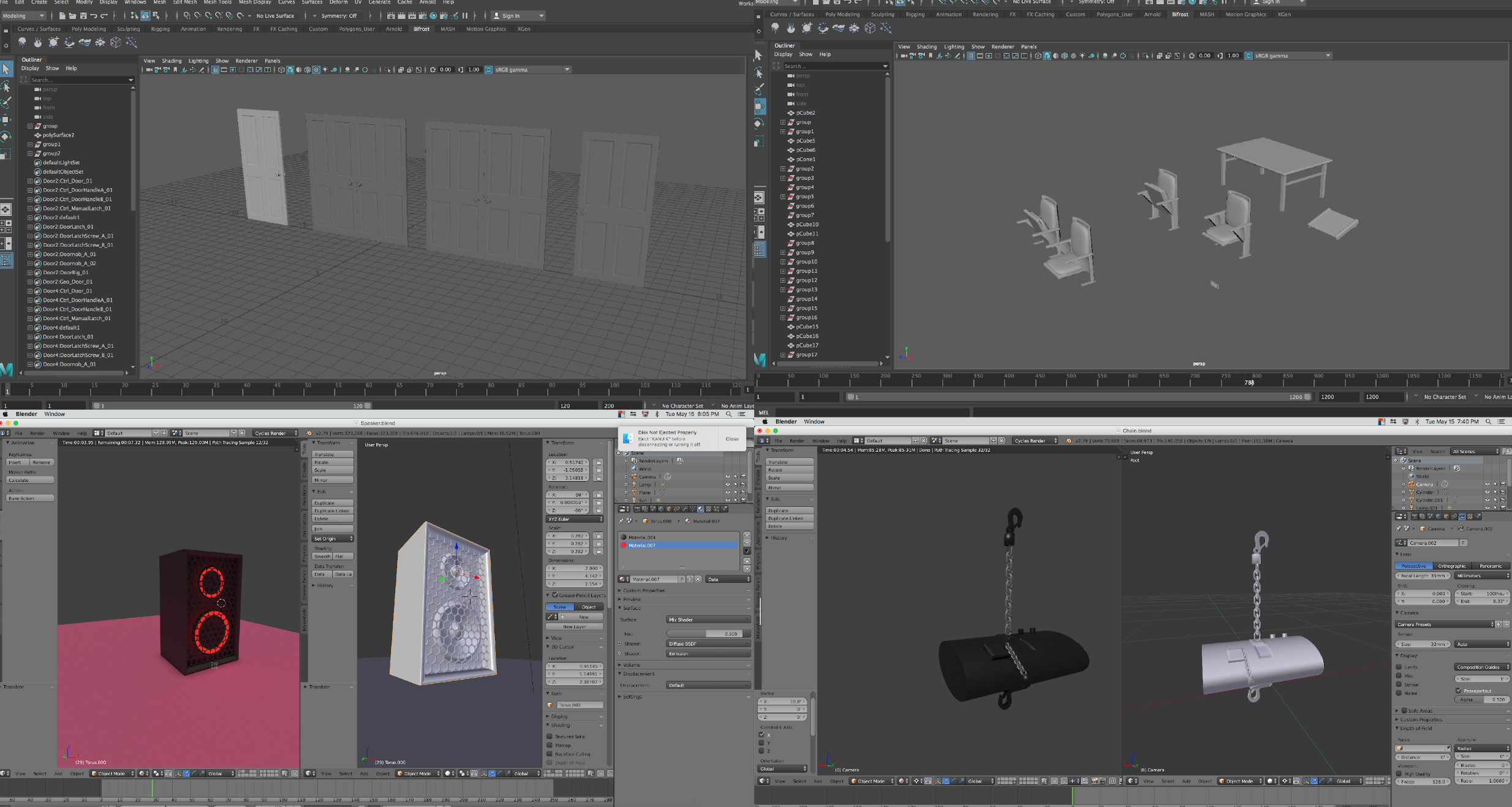Expand the Volume panel in Speaker.blend
The width and height of the screenshot is (1512, 807).
(632, 665)
